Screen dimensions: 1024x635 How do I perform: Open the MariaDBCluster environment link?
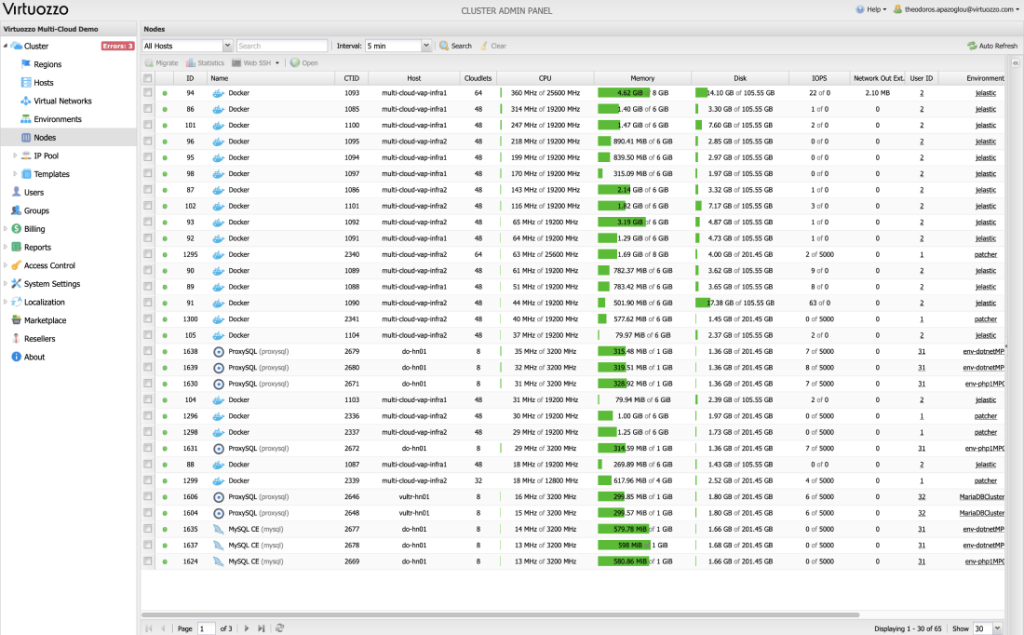pyautogui.click(x=985, y=497)
